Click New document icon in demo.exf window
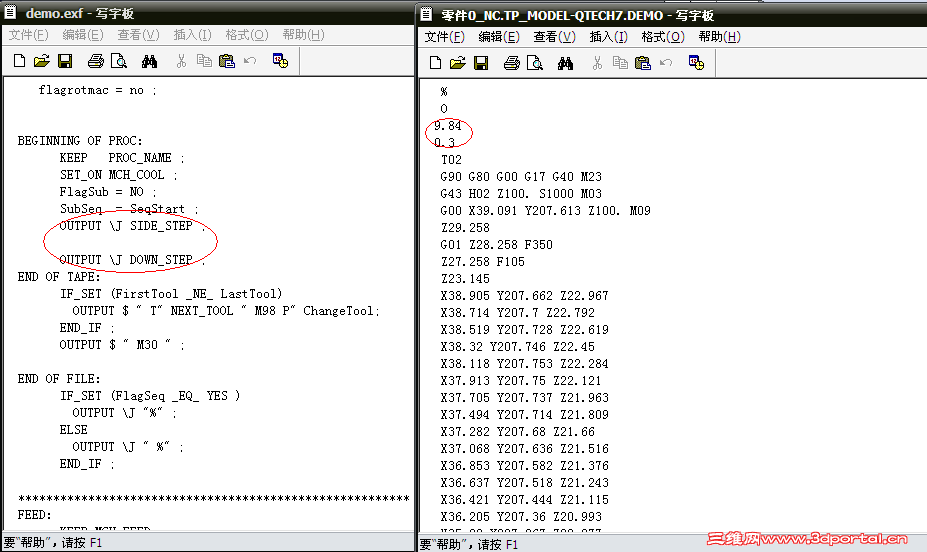927x552 pixels. click(20, 61)
